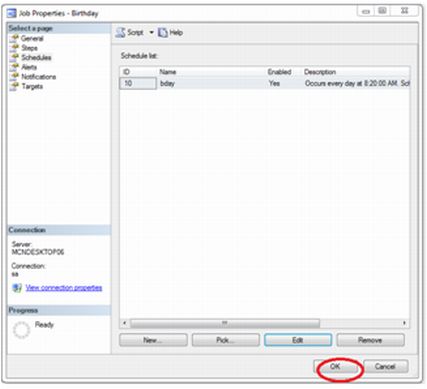Viewport: 427px width, 389px height.
Task: Click View connection properties link
Action: coord(64,288)
